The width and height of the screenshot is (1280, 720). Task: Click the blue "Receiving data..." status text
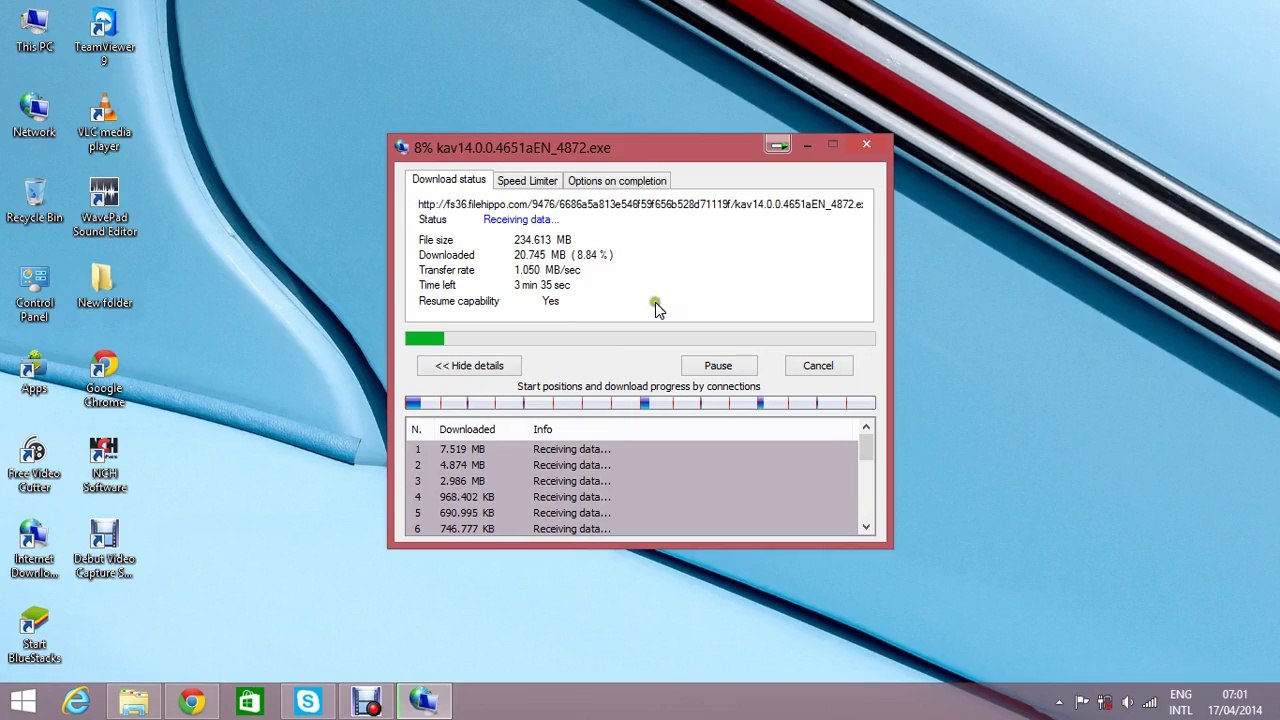(520, 220)
